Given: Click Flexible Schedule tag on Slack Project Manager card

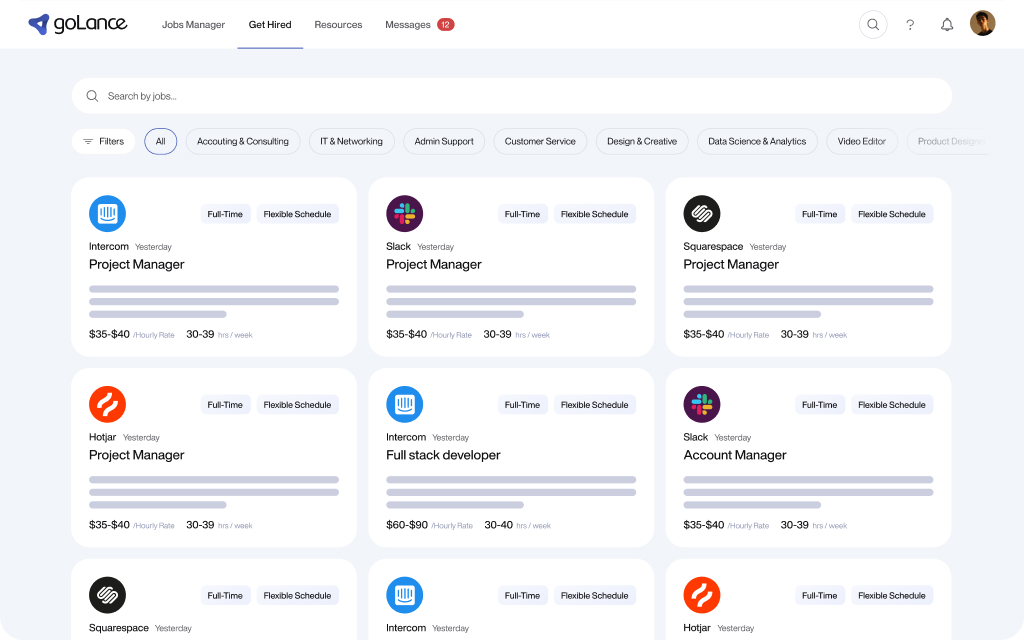Looking at the screenshot, I should click(594, 214).
